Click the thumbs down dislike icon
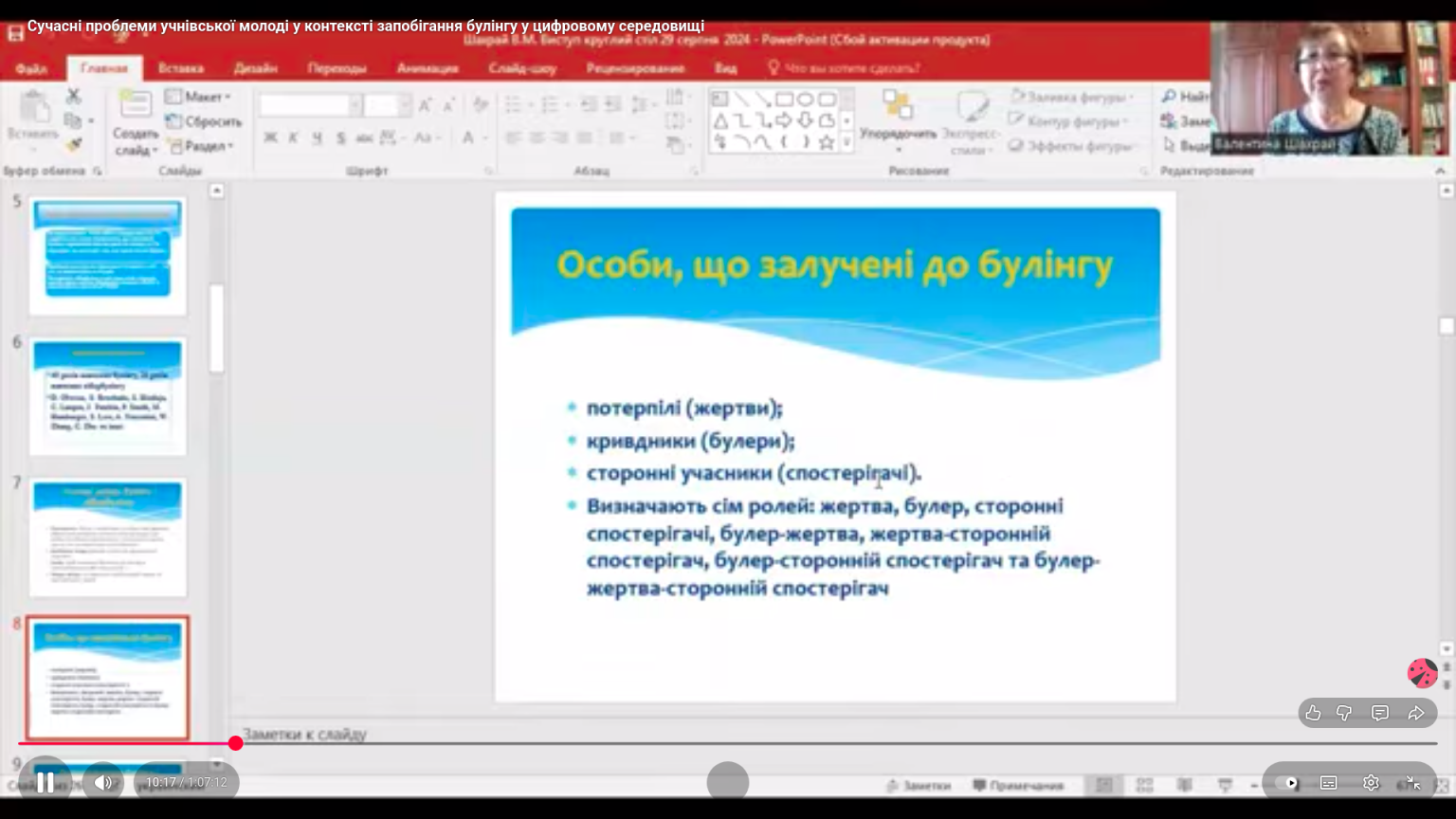 click(1344, 713)
